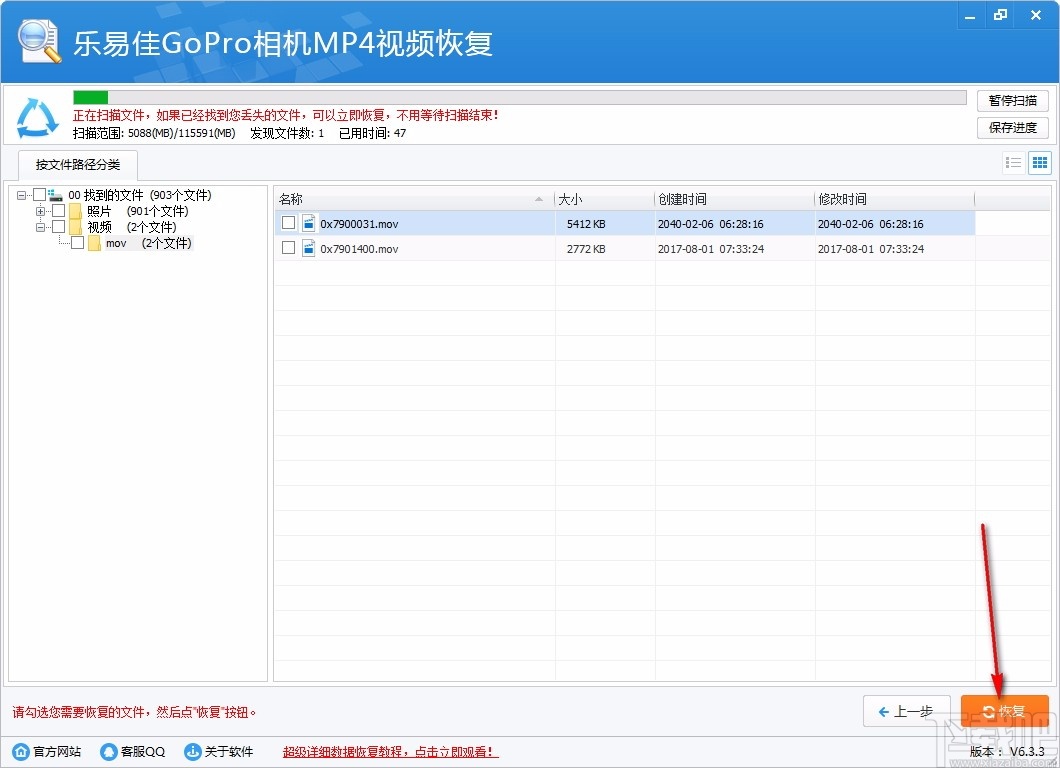Open 客服QQ icon
1060x768 pixels.
click(x=108, y=751)
